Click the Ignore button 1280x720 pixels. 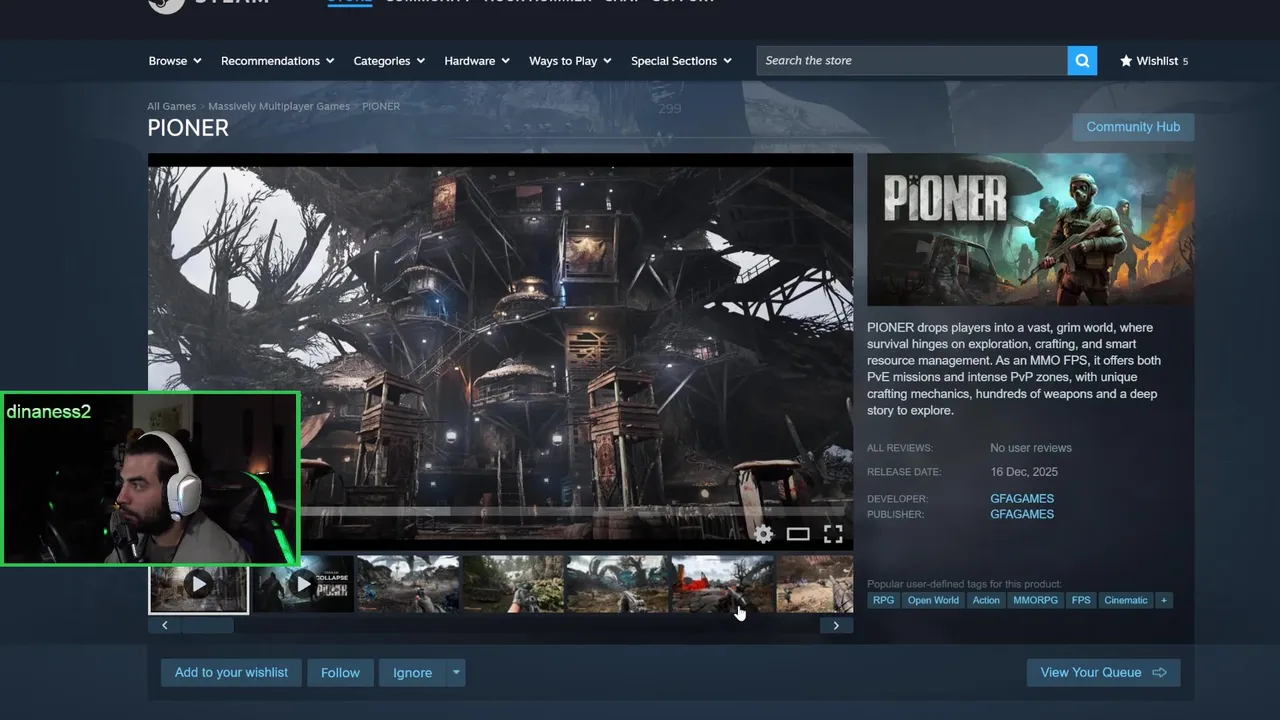coord(412,673)
